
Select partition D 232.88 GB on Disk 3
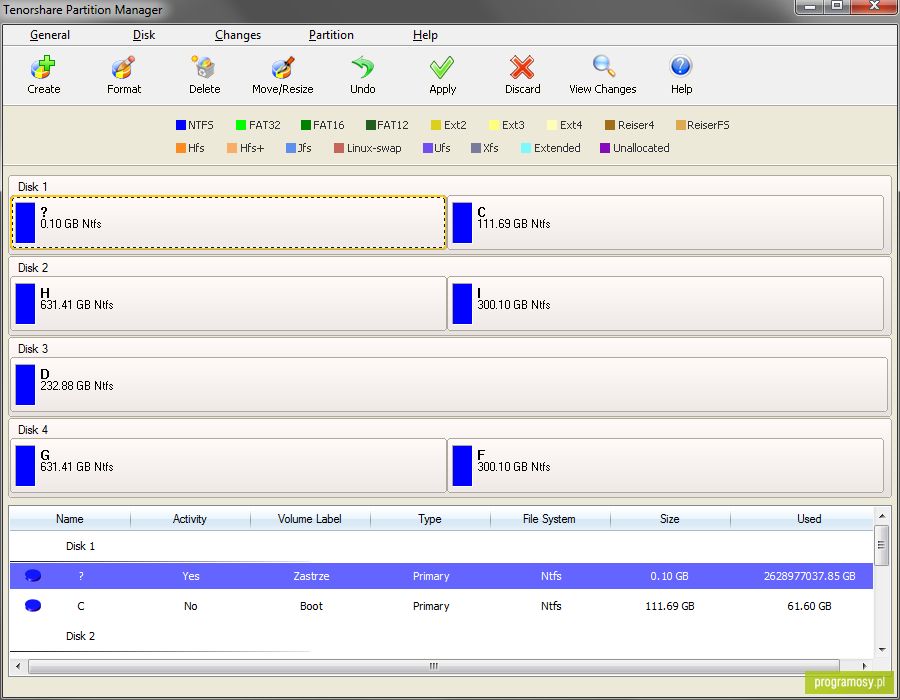[449, 384]
